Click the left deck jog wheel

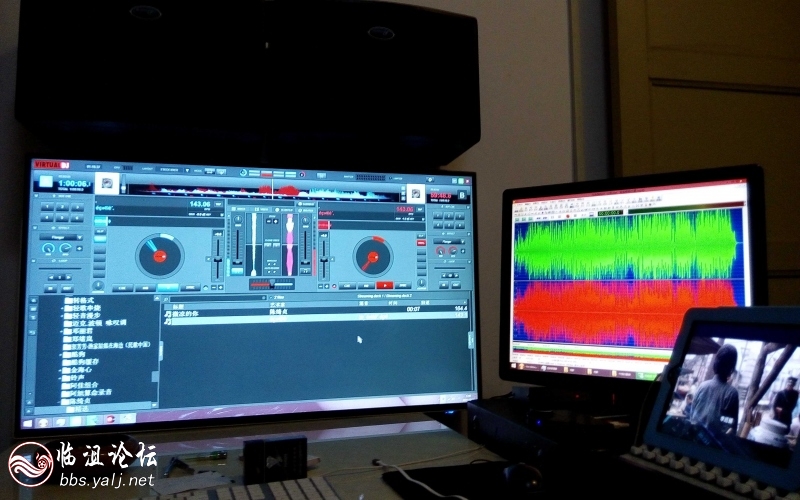coord(159,255)
